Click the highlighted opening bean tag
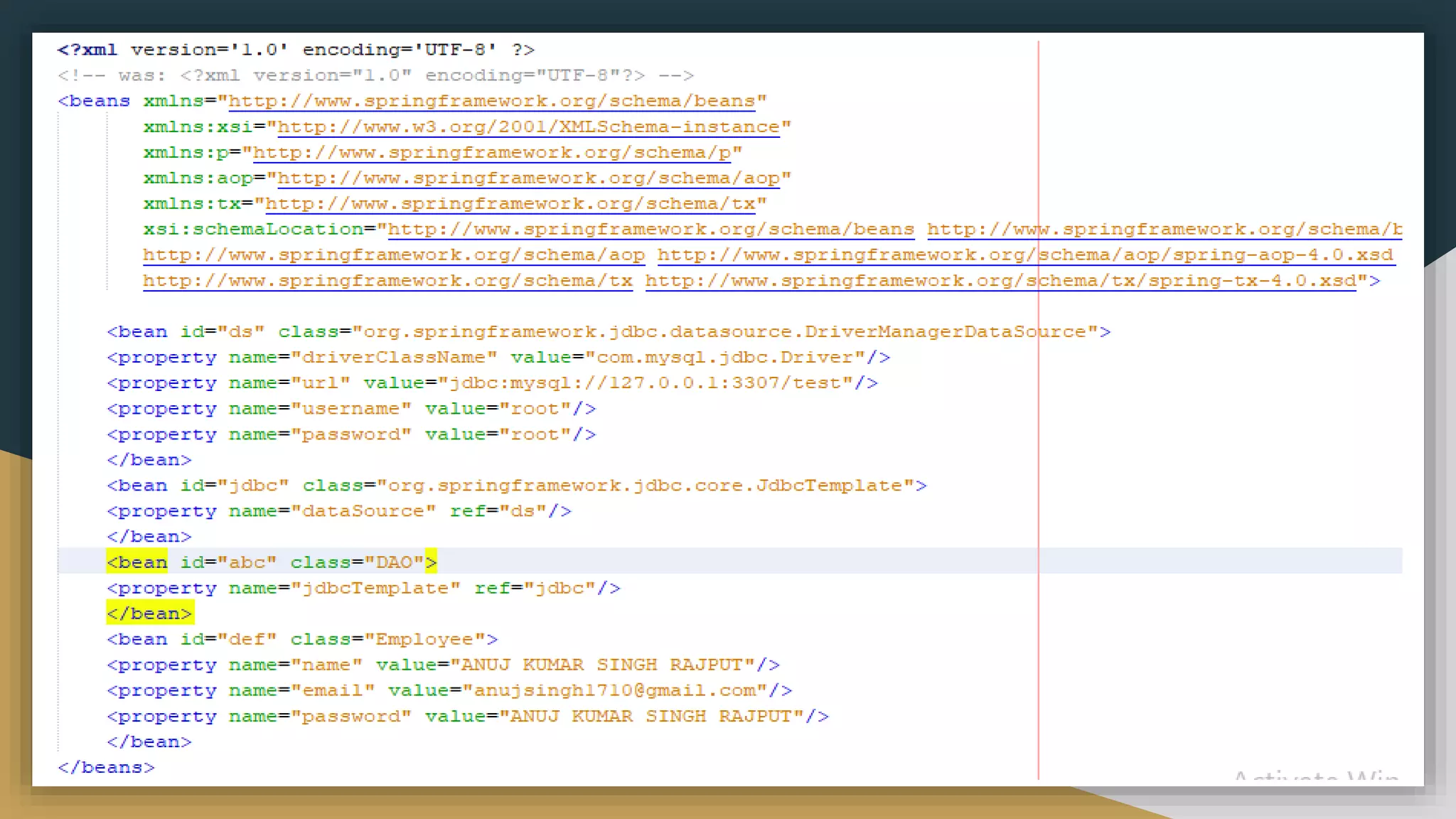Image resolution: width=1456 pixels, height=819 pixels. pos(137,562)
